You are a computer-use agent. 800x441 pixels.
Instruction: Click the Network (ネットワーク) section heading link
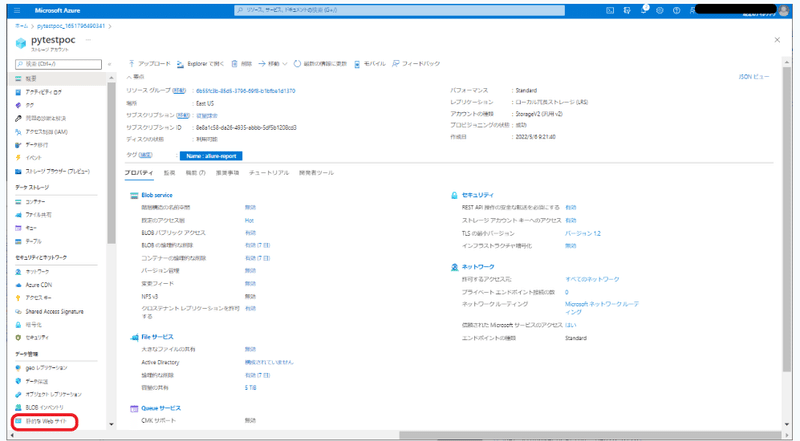(478, 267)
